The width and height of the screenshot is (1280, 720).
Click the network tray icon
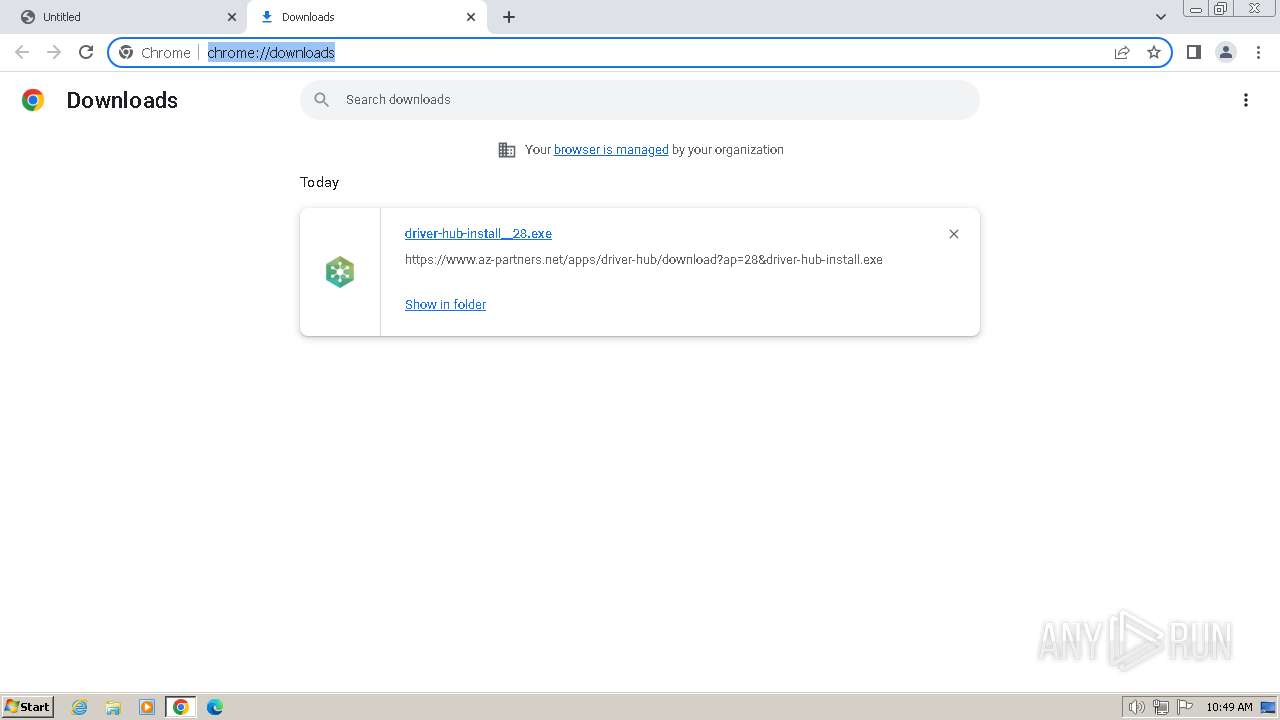pos(1160,707)
